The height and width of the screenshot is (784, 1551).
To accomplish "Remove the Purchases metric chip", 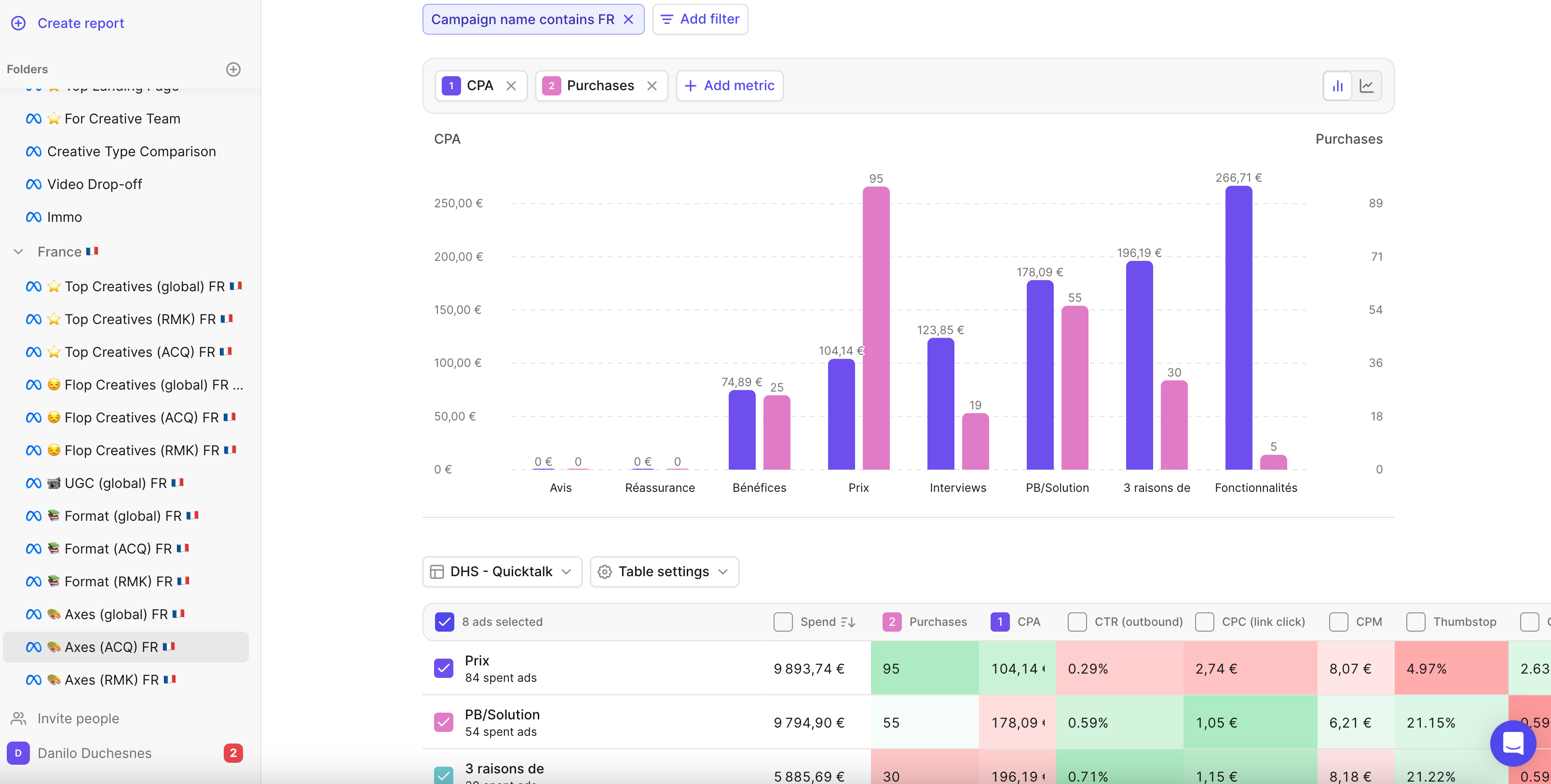I will pyautogui.click(x=652, y=85).
